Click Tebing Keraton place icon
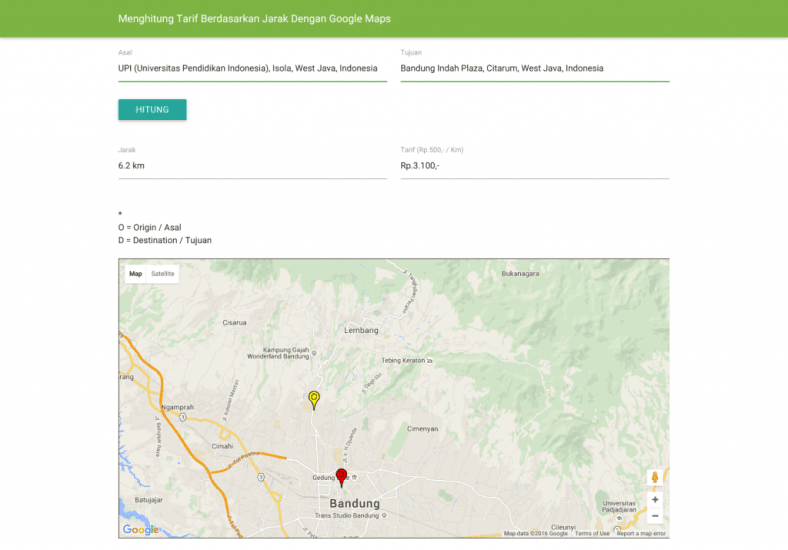This screenshot has height=550, width=788. point(430,360)
